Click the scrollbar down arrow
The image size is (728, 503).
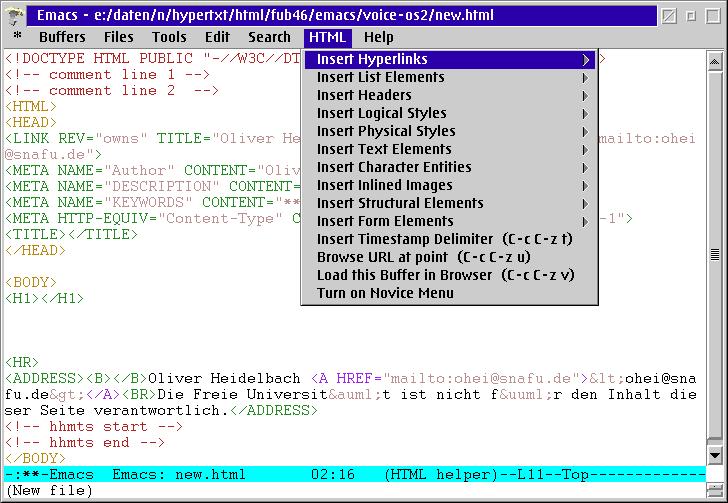tap(715, 456)
